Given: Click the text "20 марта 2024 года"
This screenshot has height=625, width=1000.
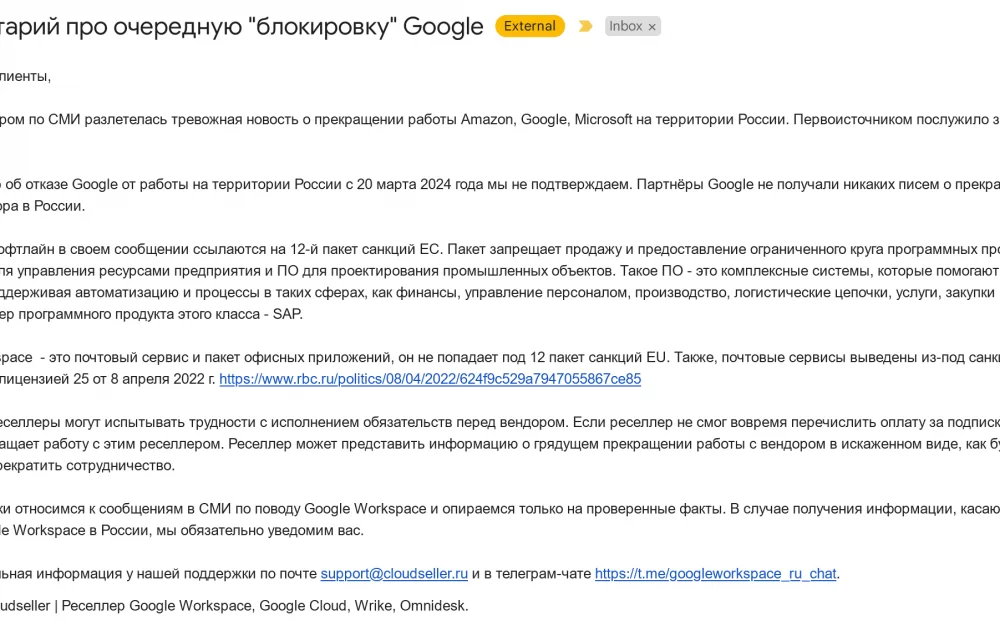Looking at the screenshot, I should pyautogui.click(x=420, y=184).
